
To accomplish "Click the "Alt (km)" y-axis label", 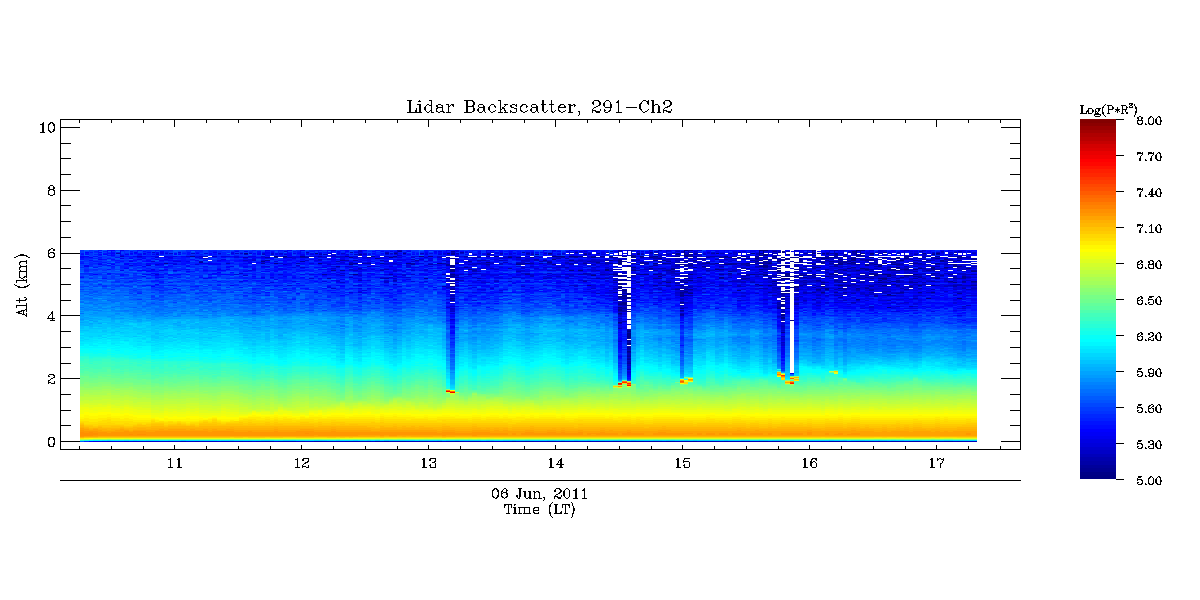I will point(21,286).
